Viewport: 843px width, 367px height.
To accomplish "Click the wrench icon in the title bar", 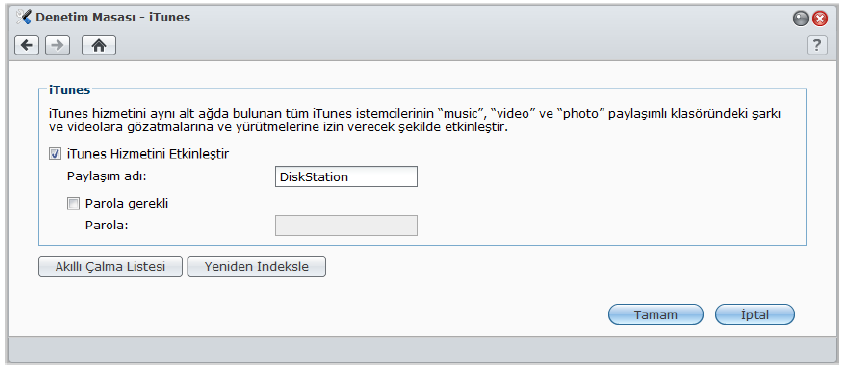I will [24, 17].
